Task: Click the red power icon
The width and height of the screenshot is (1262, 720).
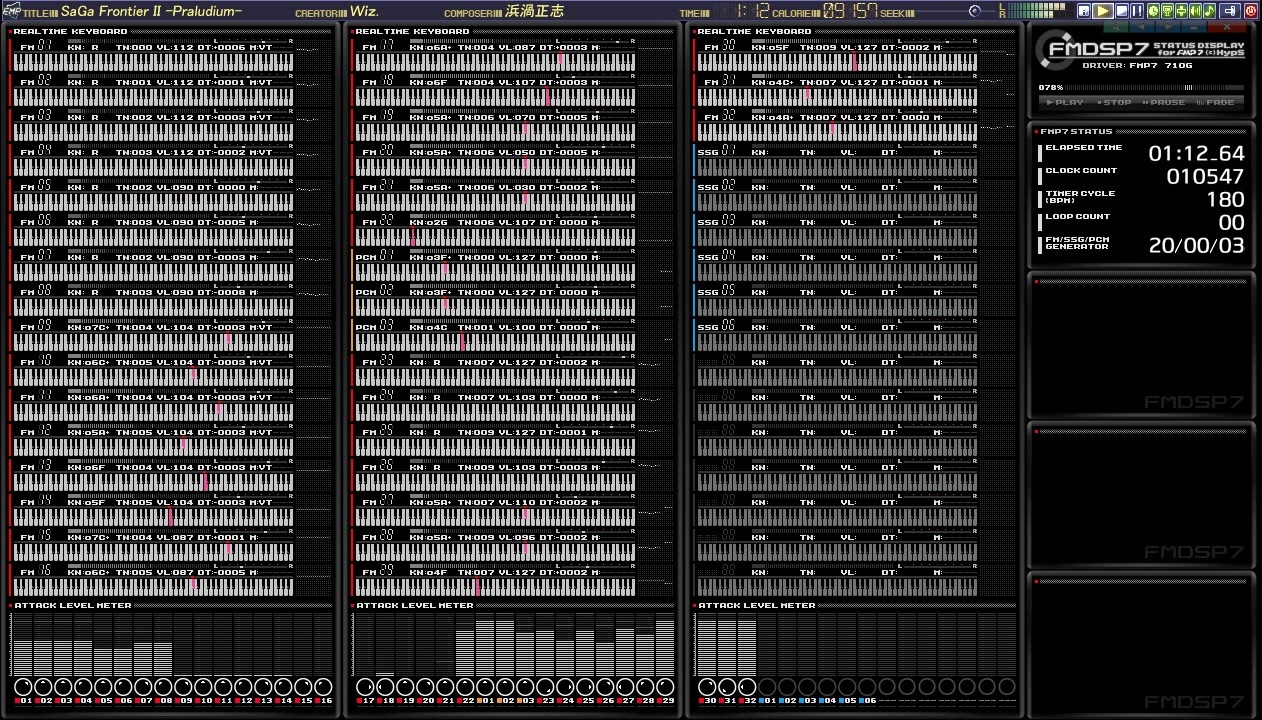Action: click(1251, 11)
